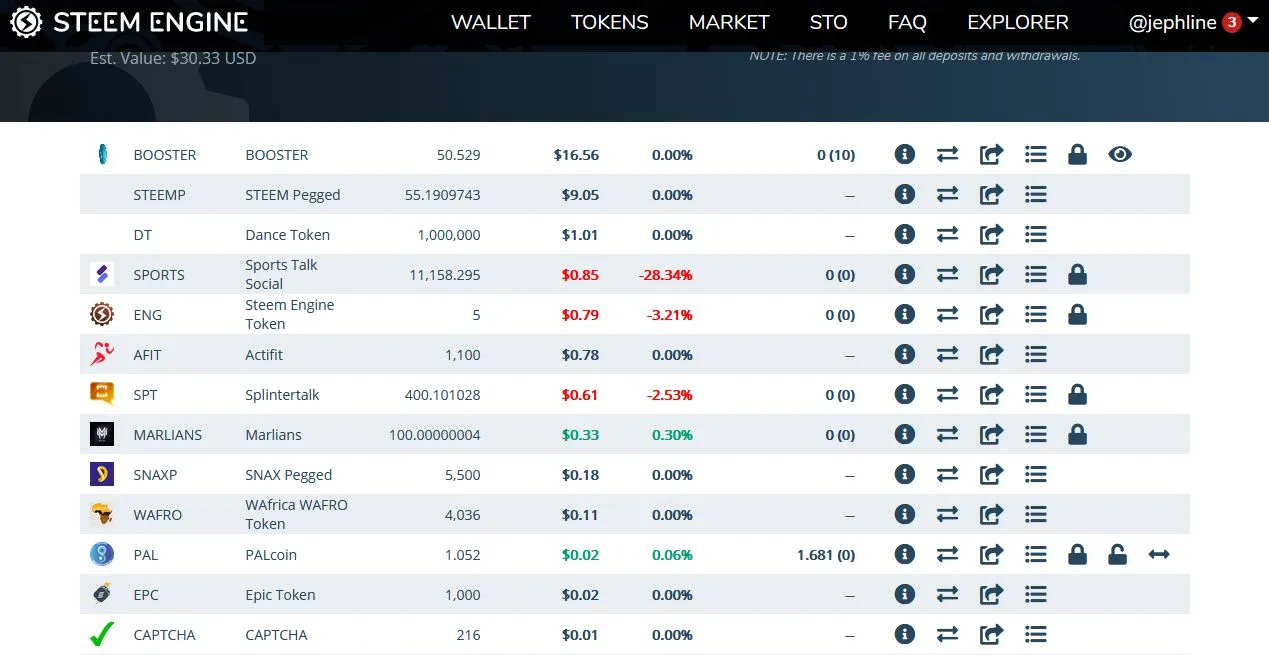Viewport: 1269px width, 655px height.
Task: Click the Actifit token name
Action: click(x=264, y=355)
